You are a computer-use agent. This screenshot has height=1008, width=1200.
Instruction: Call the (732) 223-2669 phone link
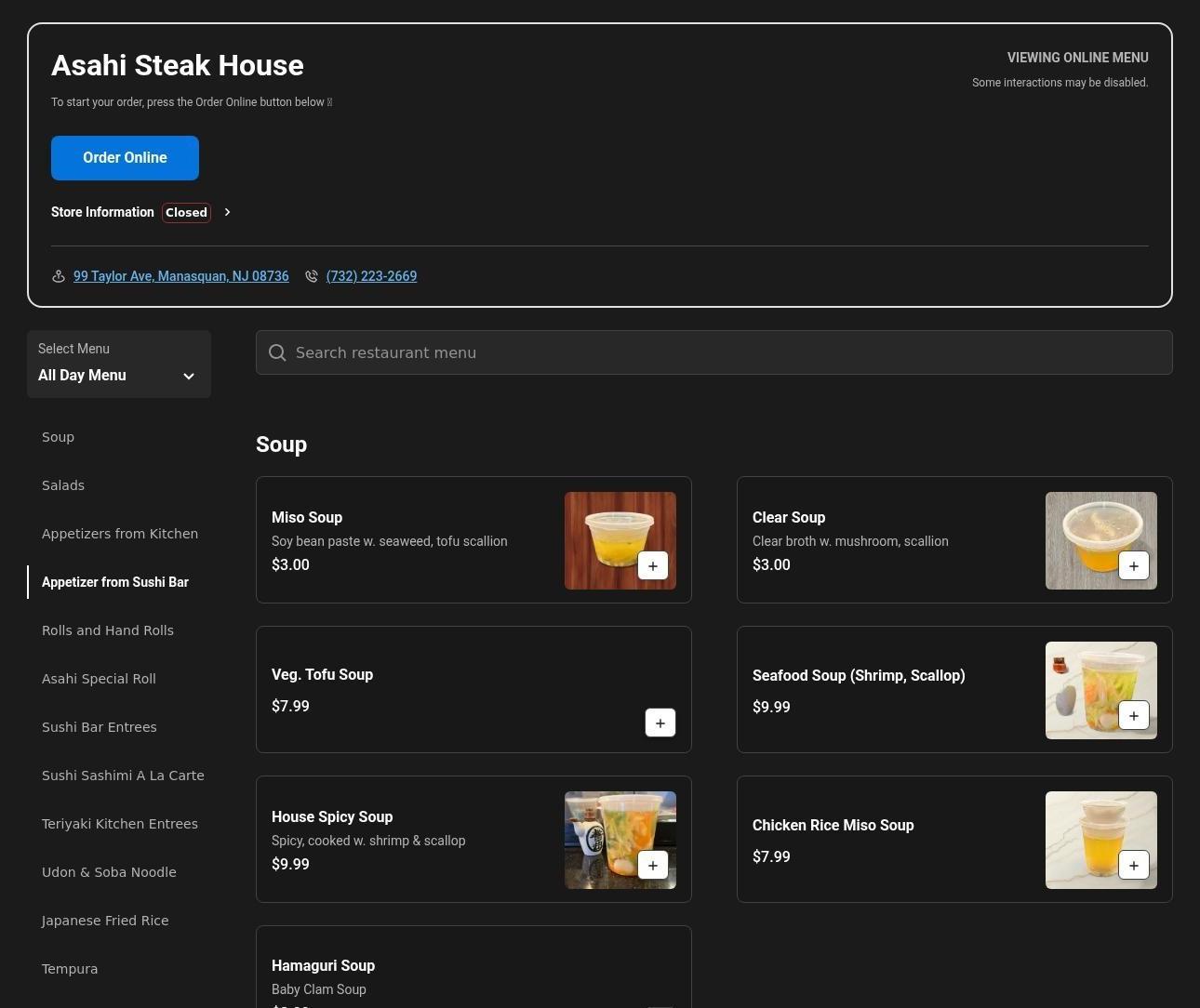click(371, 276)
